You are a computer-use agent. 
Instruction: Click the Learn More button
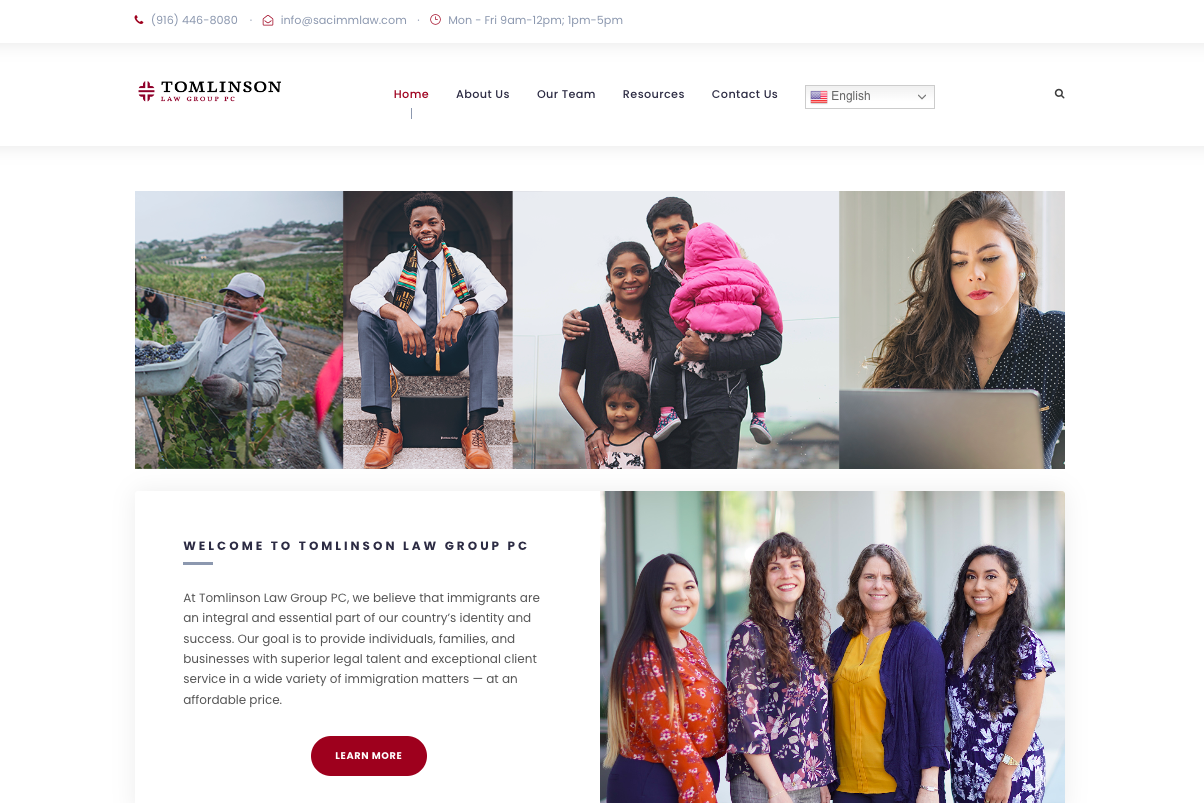369,756
